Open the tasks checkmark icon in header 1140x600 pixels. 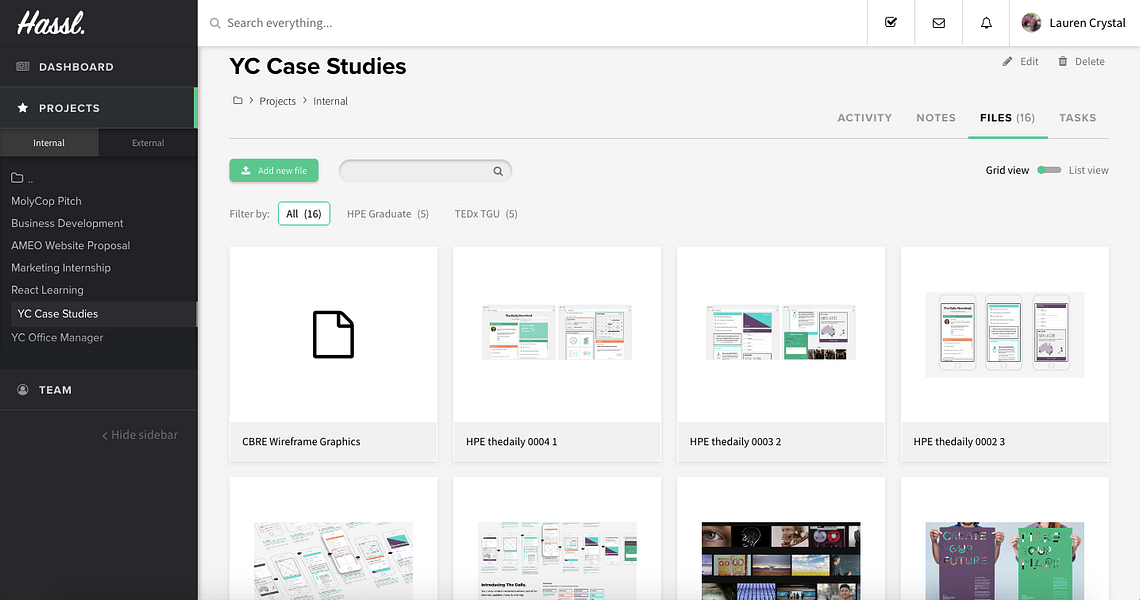[891, 23]
